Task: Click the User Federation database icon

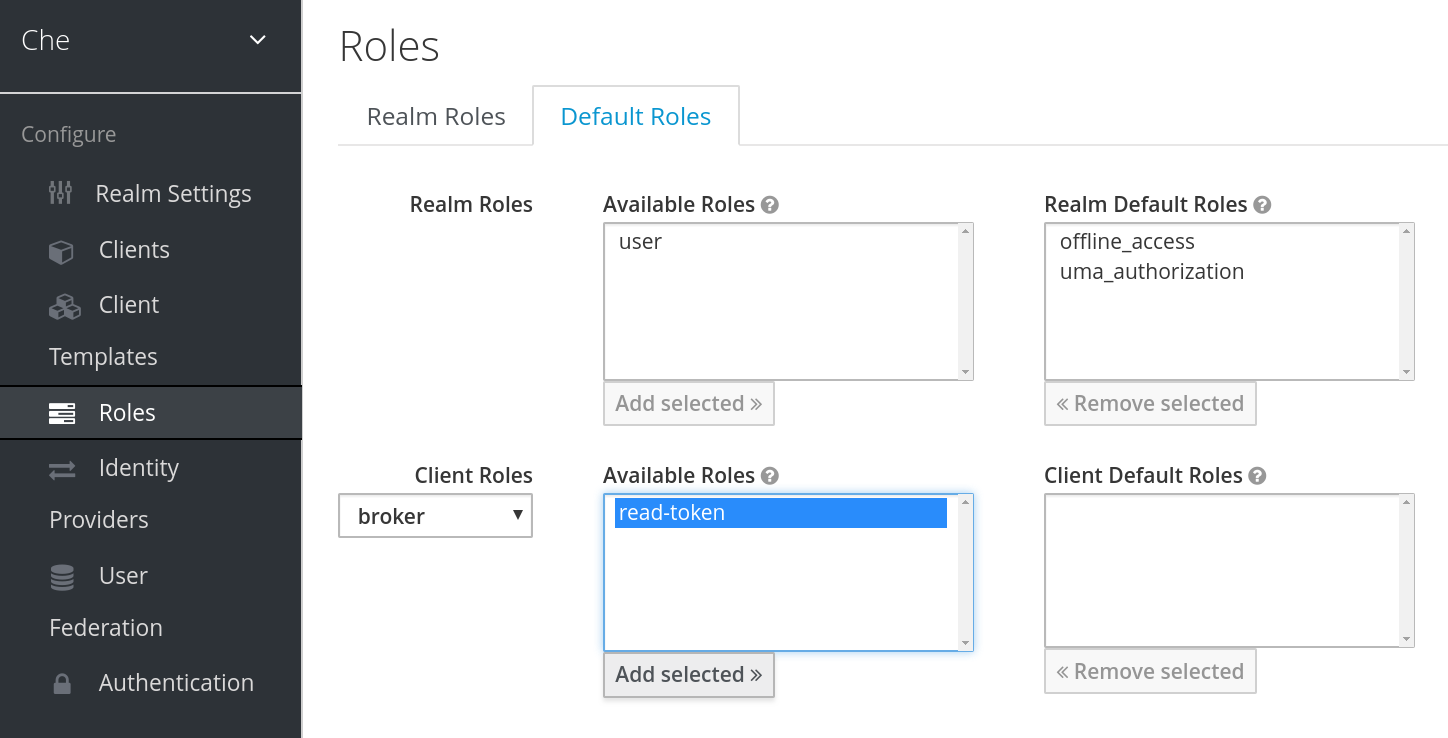Action: tap(62, 577)
